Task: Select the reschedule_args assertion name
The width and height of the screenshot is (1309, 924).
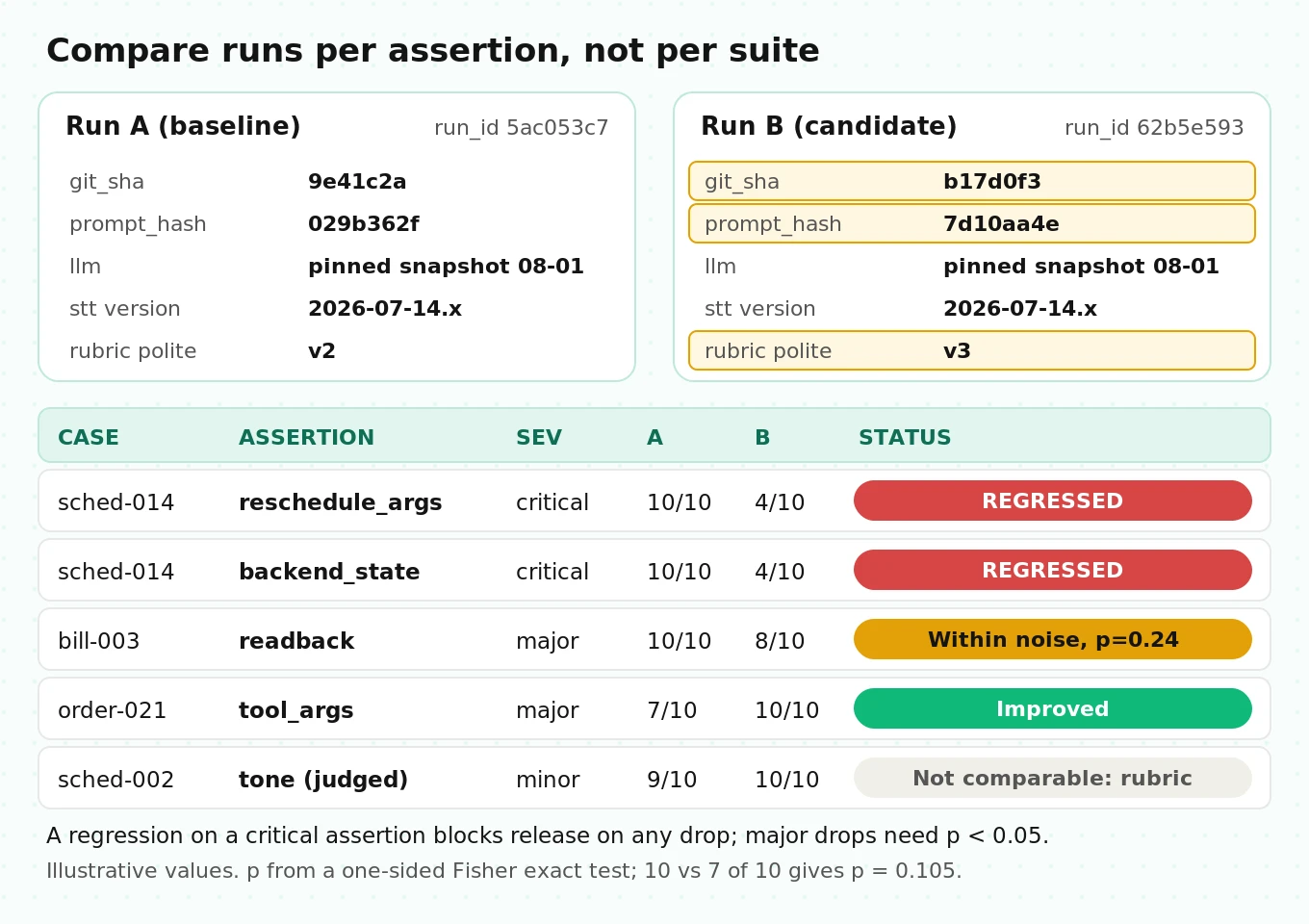Action: [x=341, y=502]
